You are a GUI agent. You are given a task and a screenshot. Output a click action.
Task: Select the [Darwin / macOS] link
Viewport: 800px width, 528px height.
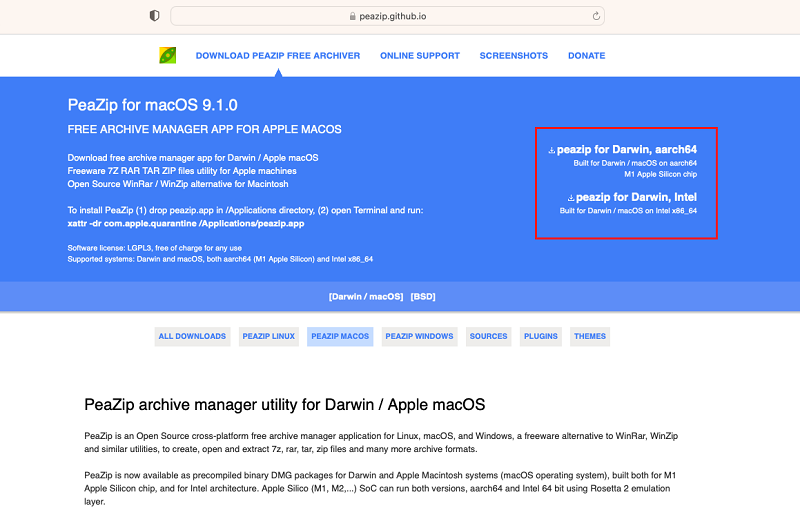point(366,296)
